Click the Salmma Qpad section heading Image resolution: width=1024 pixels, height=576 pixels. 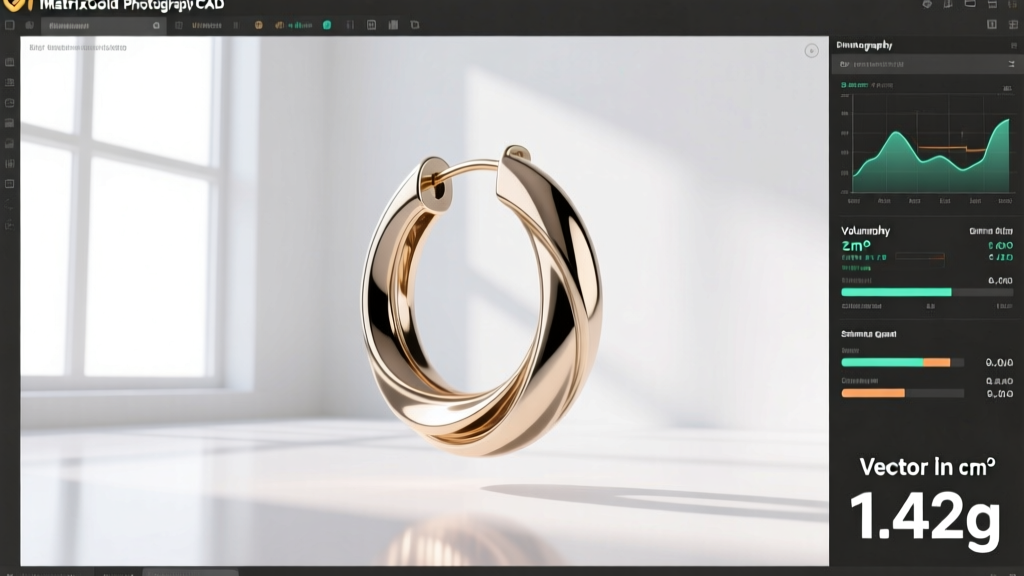coord(869,334)
